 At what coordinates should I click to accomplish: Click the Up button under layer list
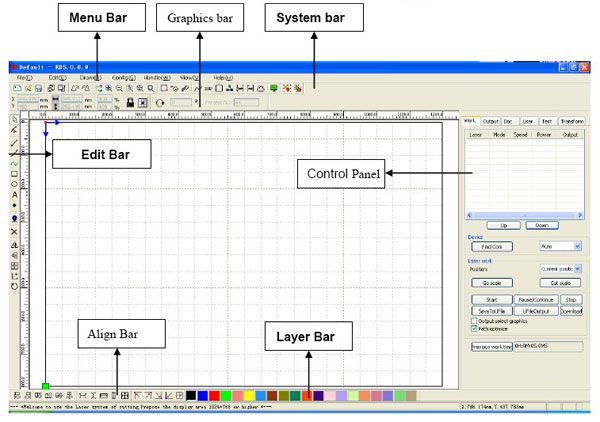pyautogui.click(x=504, y=225)
